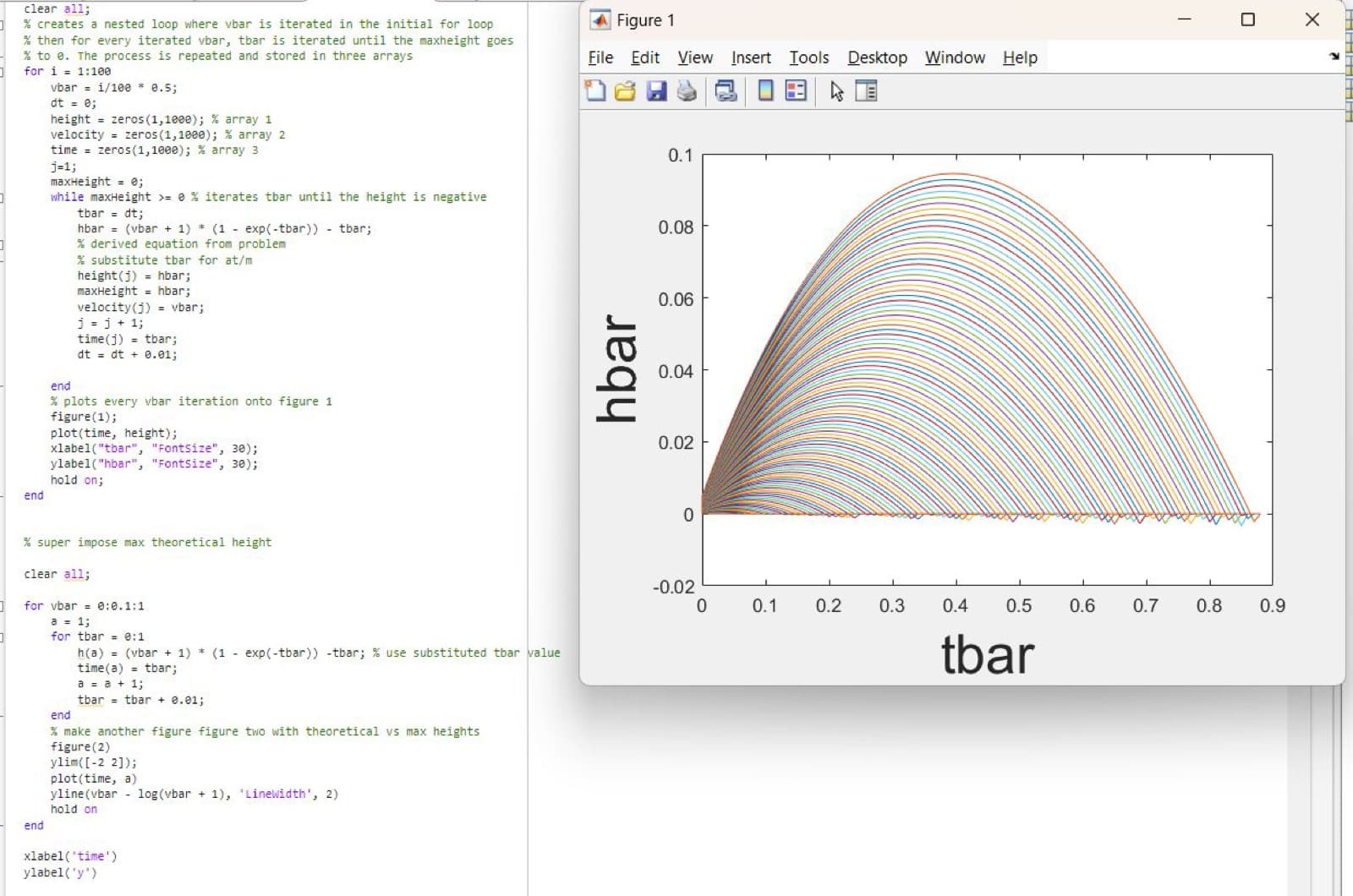Print the figure via the printer icon
This screenshot has height=896, width=1353.
click(x=687, y=90)
